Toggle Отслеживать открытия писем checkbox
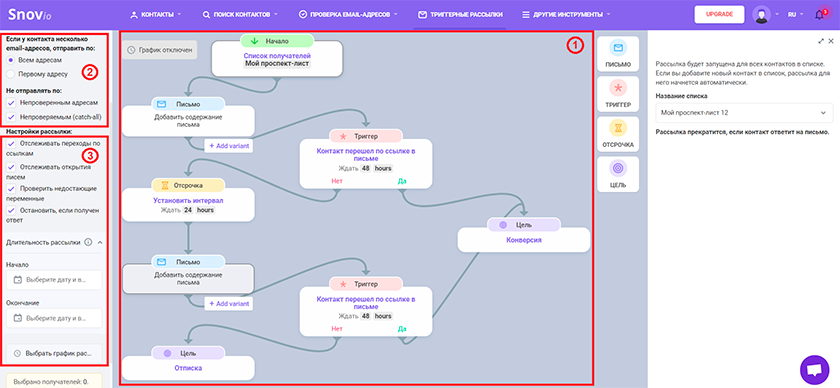Screen dimensions: 840x388 click(11, 167)
